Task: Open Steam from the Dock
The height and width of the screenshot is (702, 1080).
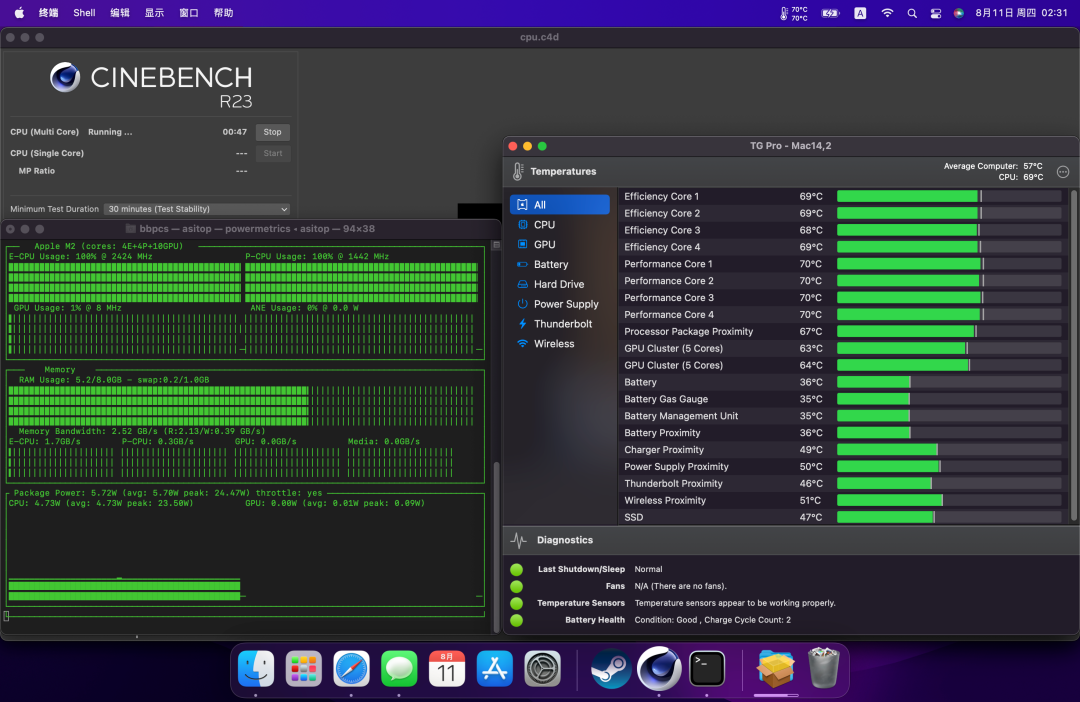Action: (x=610, y=668)
